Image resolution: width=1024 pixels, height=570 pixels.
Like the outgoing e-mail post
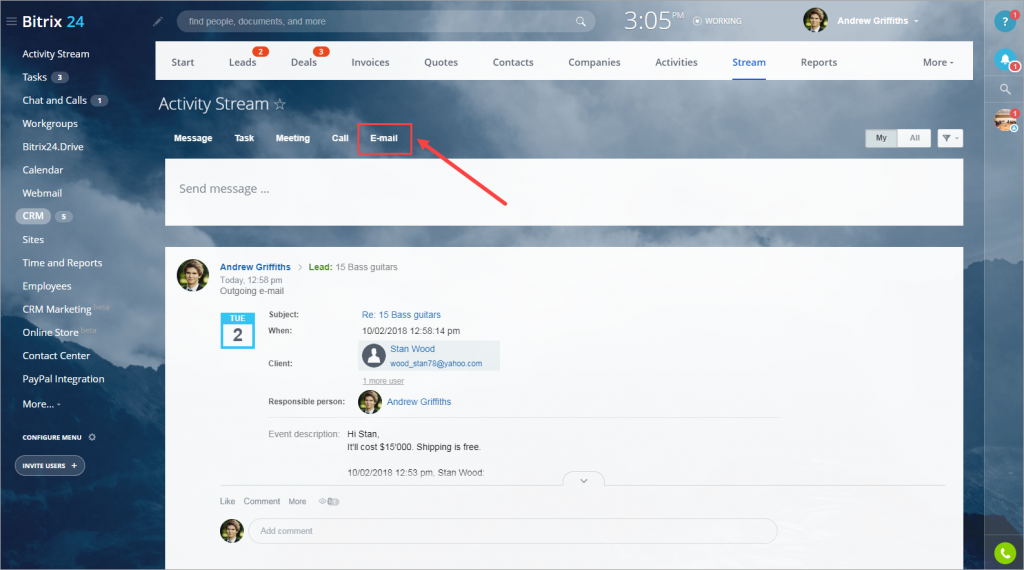(x=227, y=501)
